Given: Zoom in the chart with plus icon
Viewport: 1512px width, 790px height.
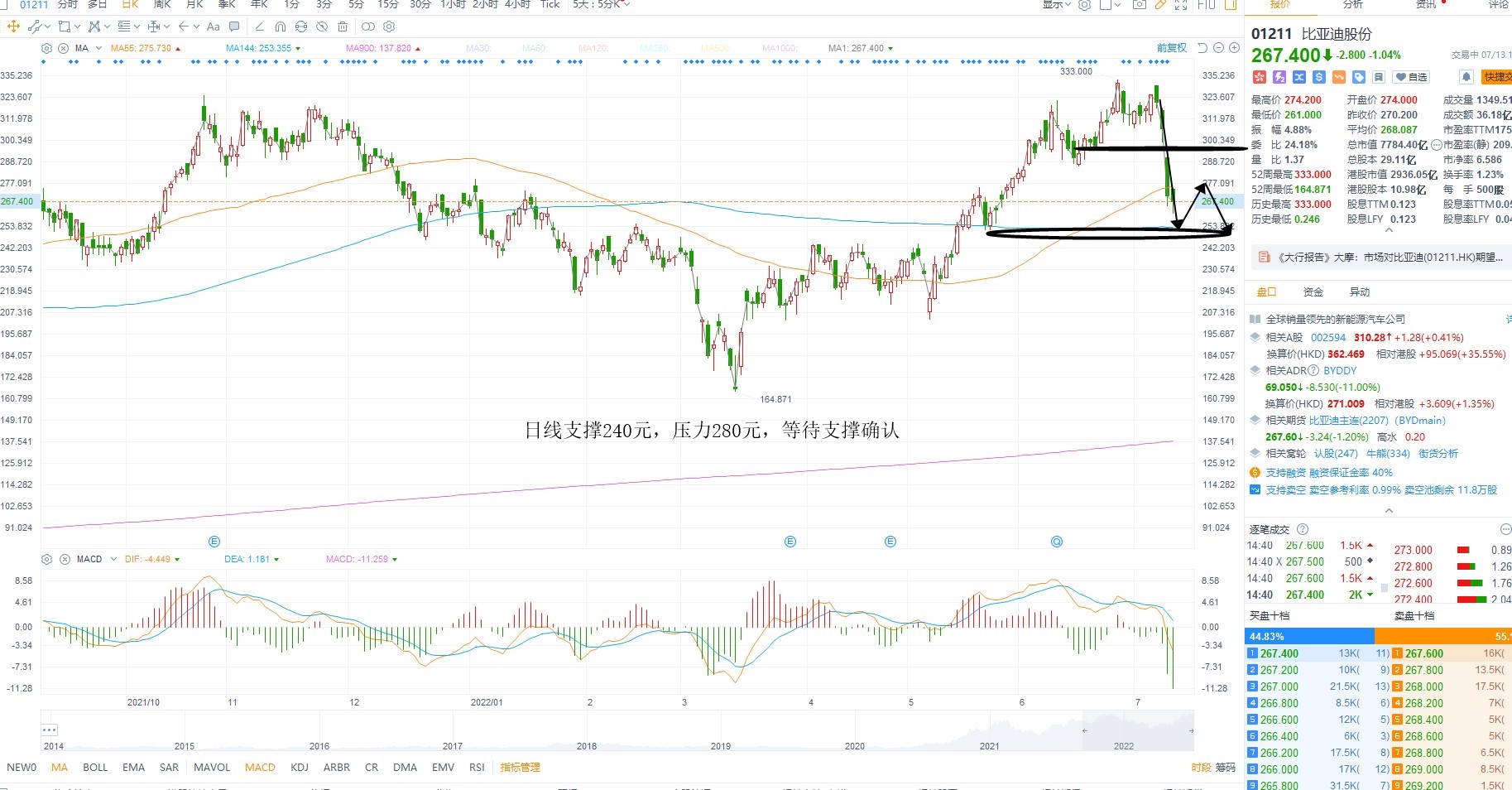Looking at the screenshot, I should click(x=1234, y=48).
